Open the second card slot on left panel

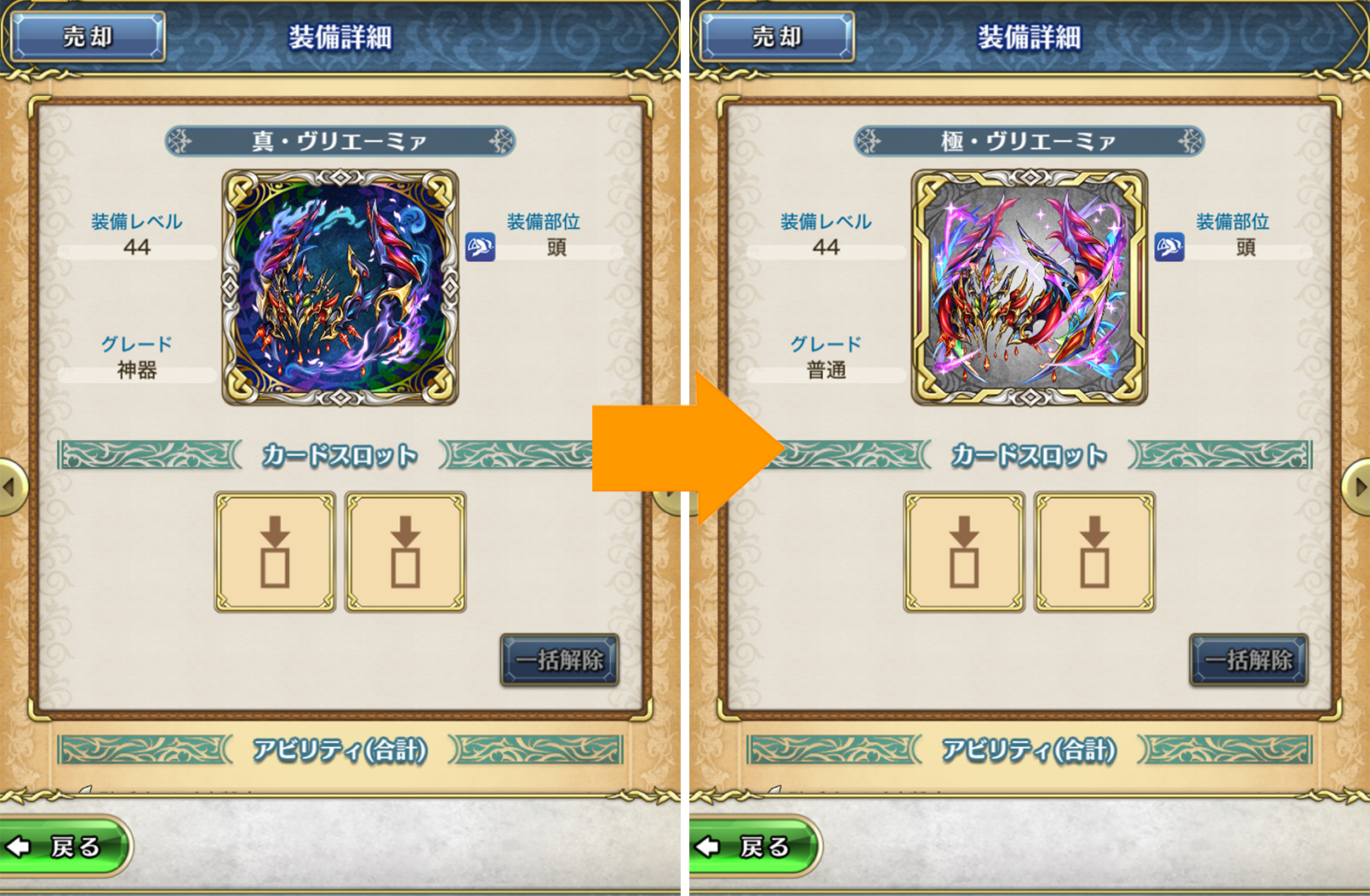[x=406, y=551]
